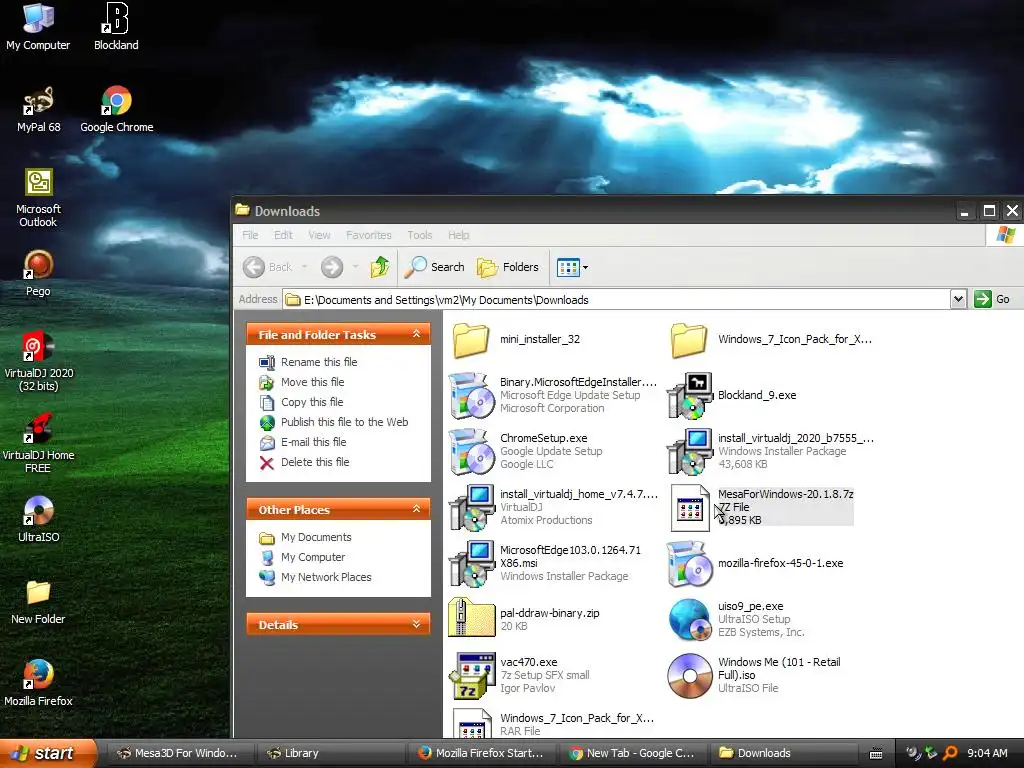1024x768 pixels.
Task: Toggle the Folders pane button
Action: (x=508, y=267)
